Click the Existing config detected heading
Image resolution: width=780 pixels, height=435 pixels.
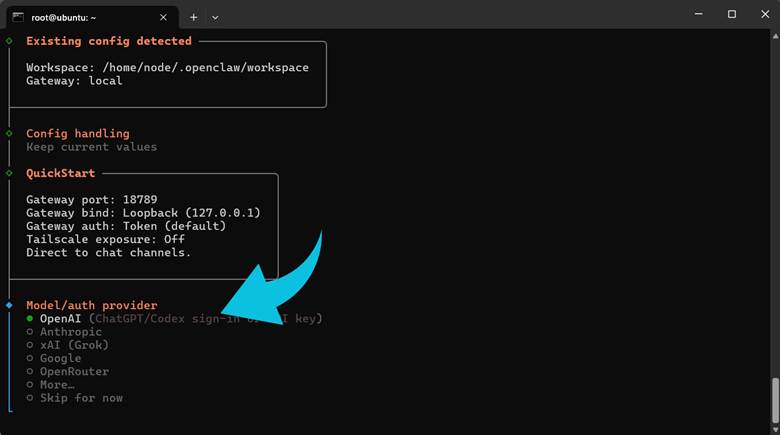109,41
